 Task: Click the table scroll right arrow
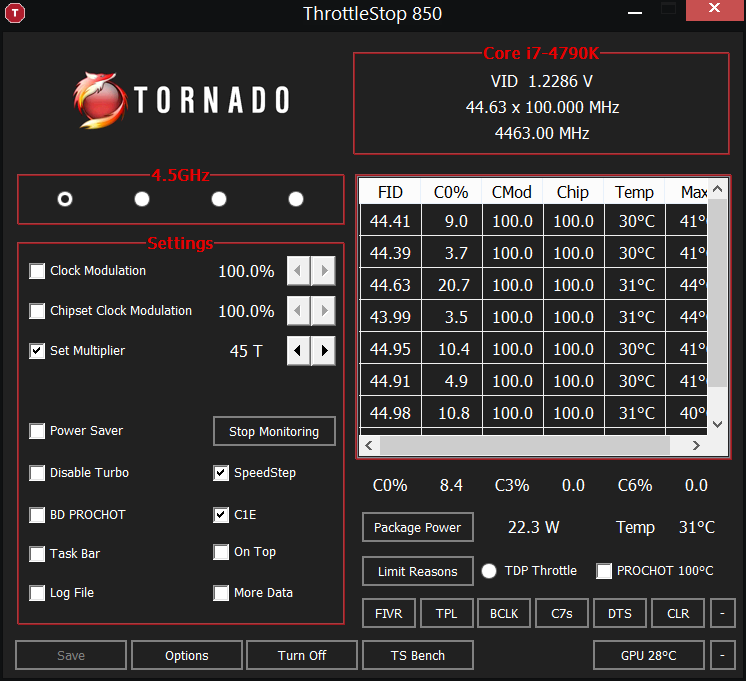pos(696,445)
